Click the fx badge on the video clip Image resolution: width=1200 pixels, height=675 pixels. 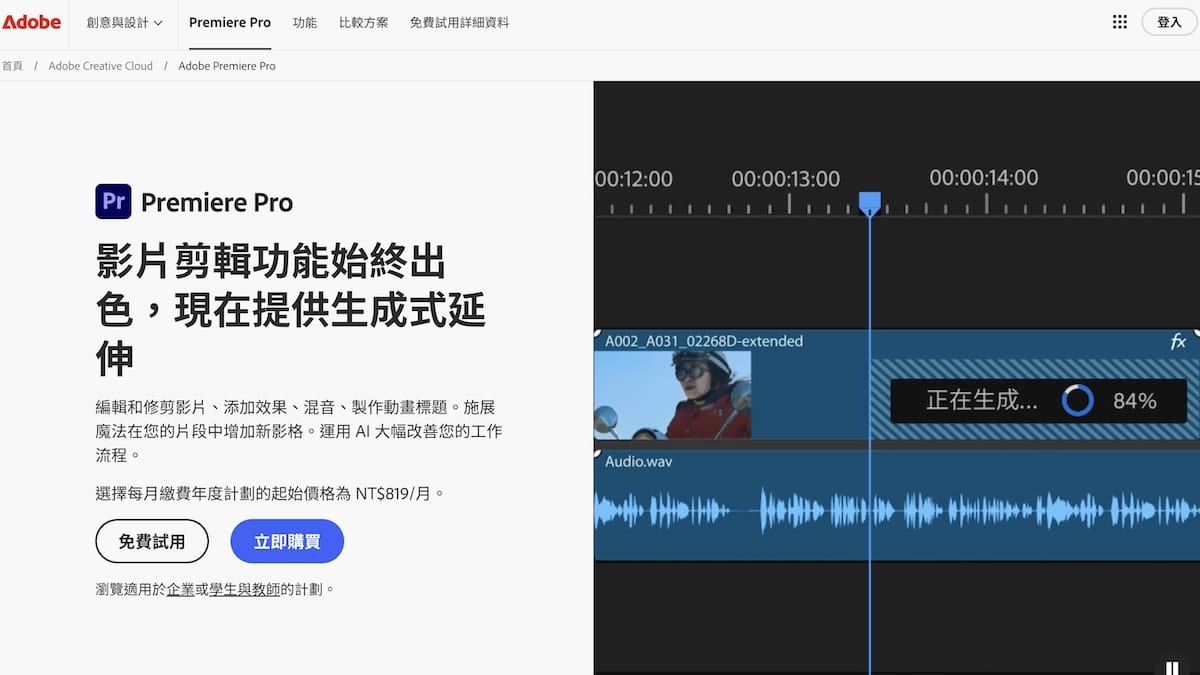1180,341
